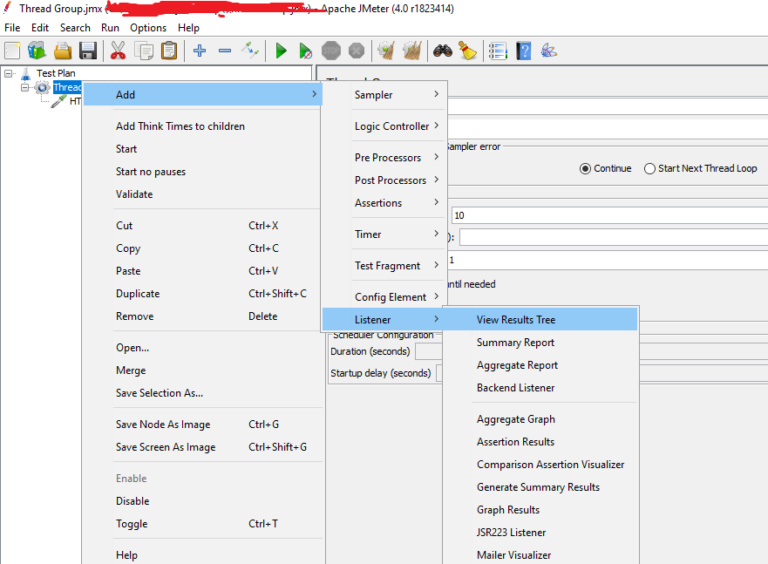Click the HTTP sampler pipette icon

coord(59,101)
